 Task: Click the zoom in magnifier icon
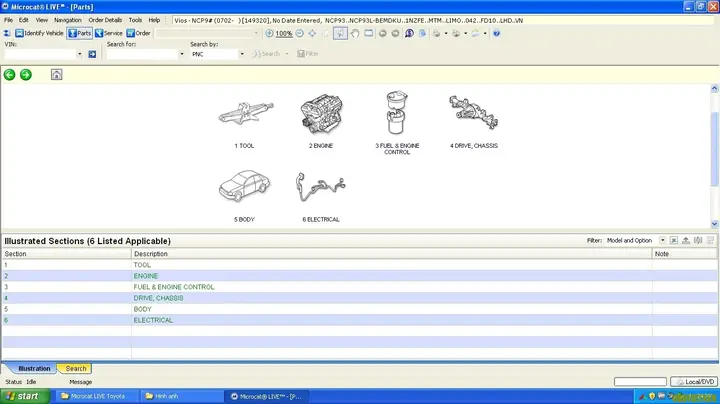[270, 33]
